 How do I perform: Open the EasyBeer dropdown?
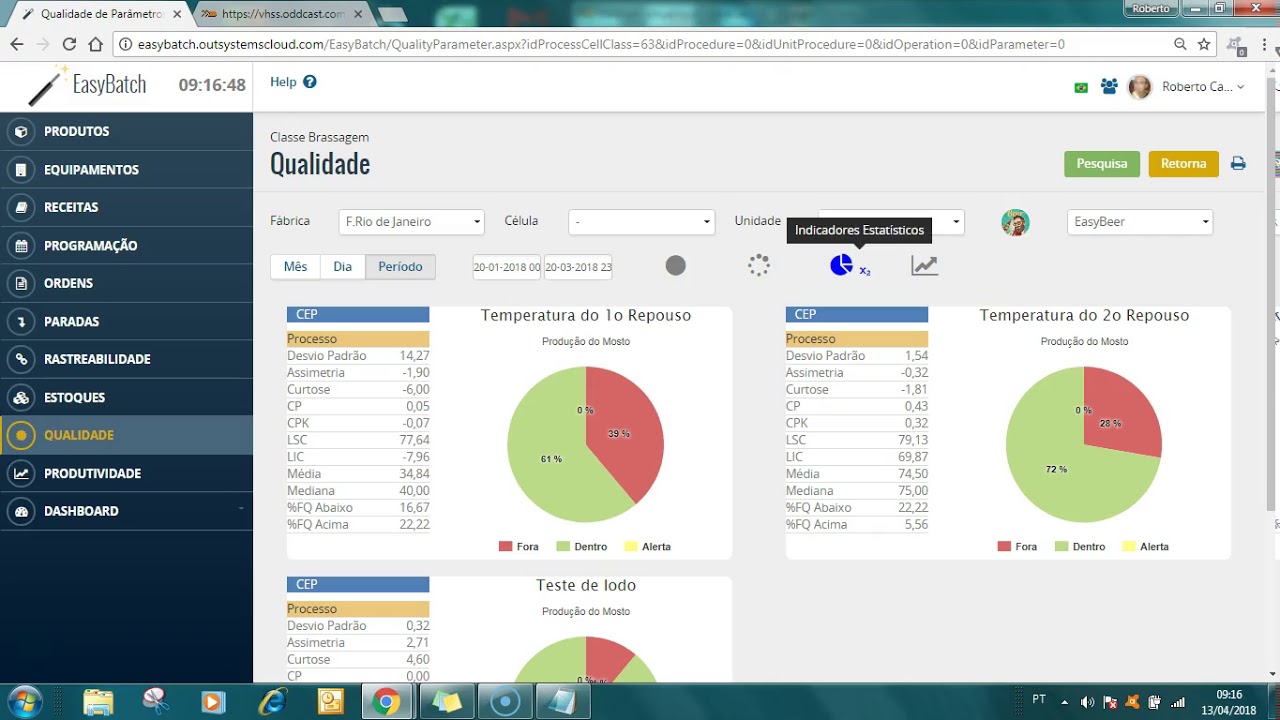1140,222
